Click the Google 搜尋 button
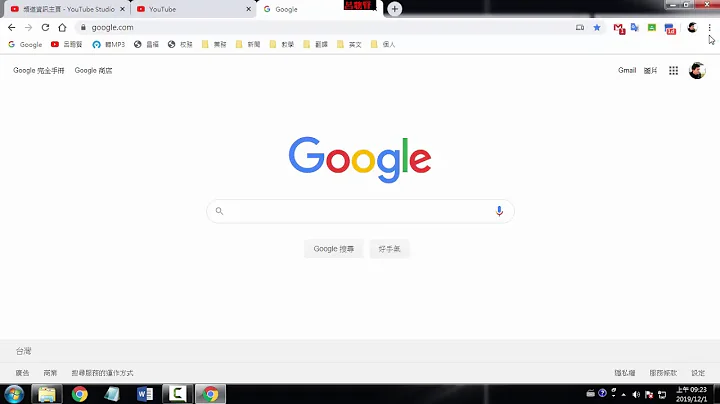Screen dimensions: 720x404 [x=334, y=249]
